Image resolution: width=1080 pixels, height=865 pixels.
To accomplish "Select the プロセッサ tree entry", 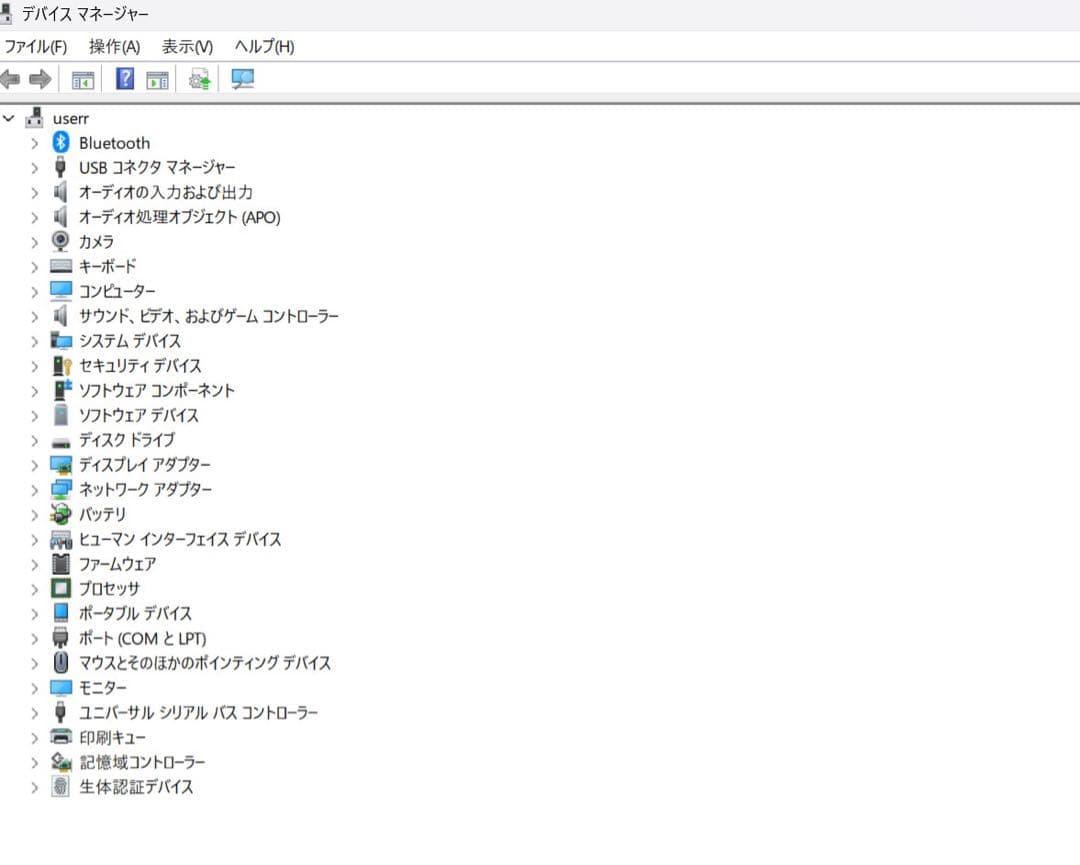I will pos(110,588).
